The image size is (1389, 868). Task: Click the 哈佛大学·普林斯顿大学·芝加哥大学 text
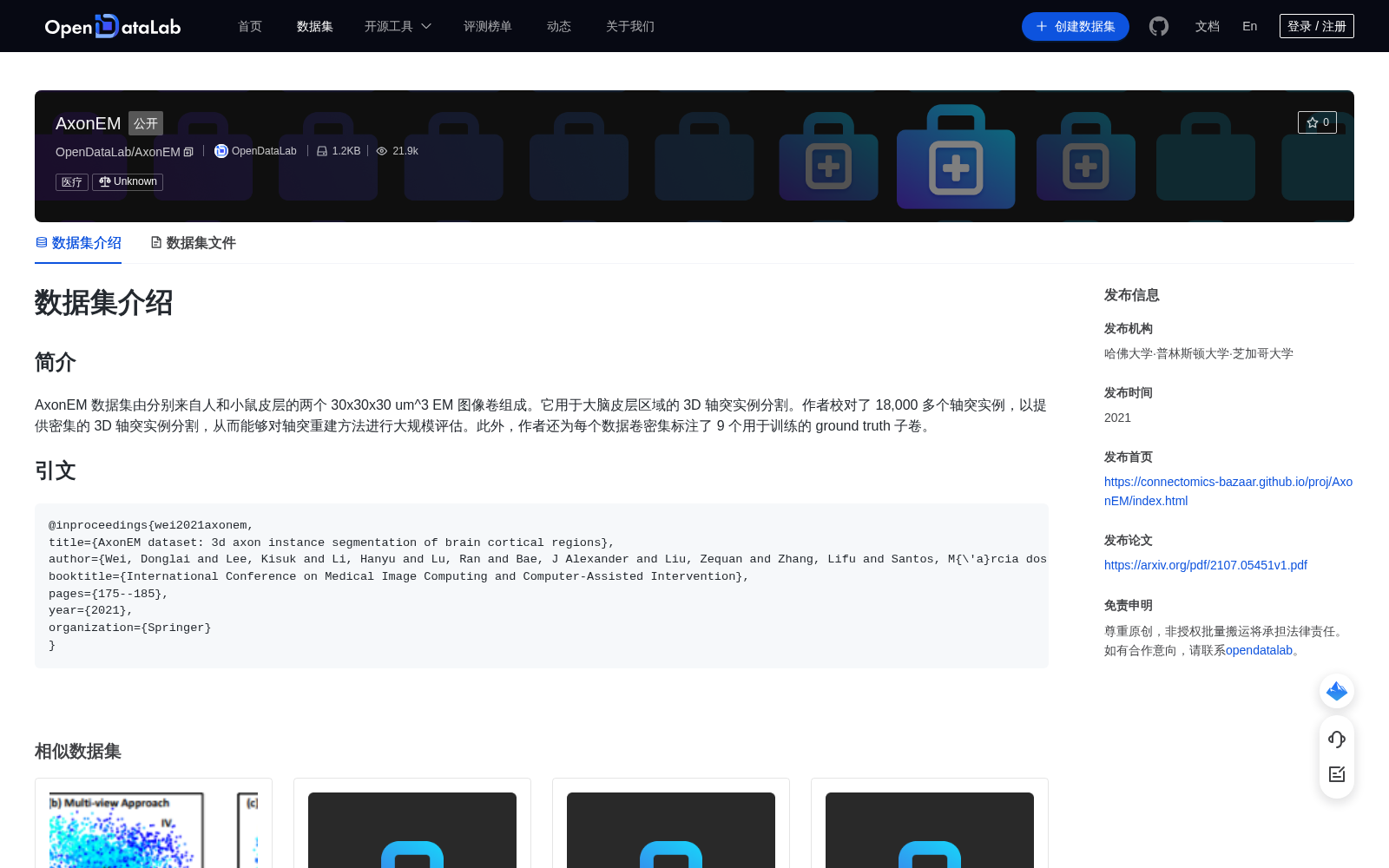pos(1199,353)
